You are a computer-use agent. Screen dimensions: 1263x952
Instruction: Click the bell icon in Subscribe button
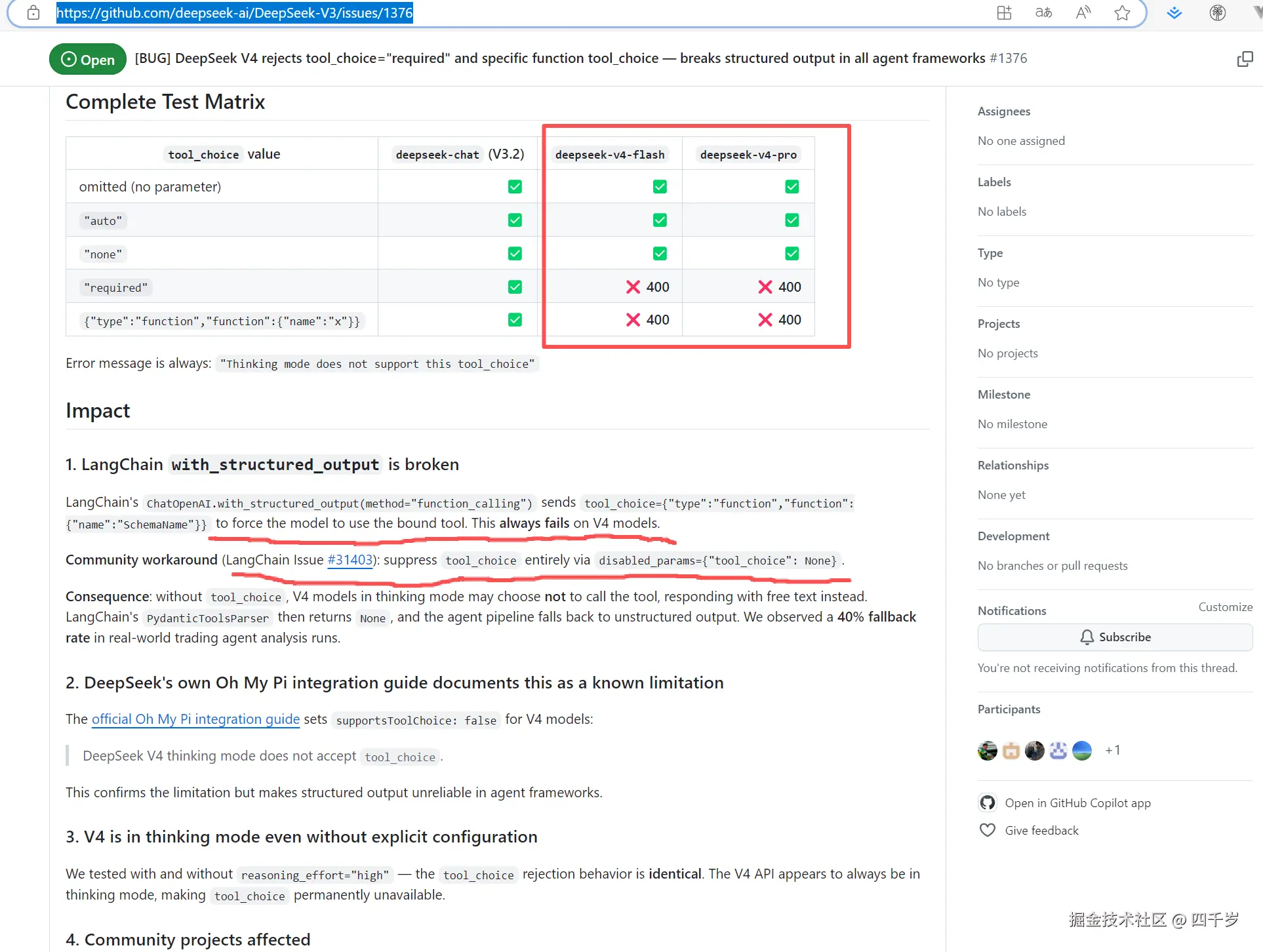[1087, 637]
